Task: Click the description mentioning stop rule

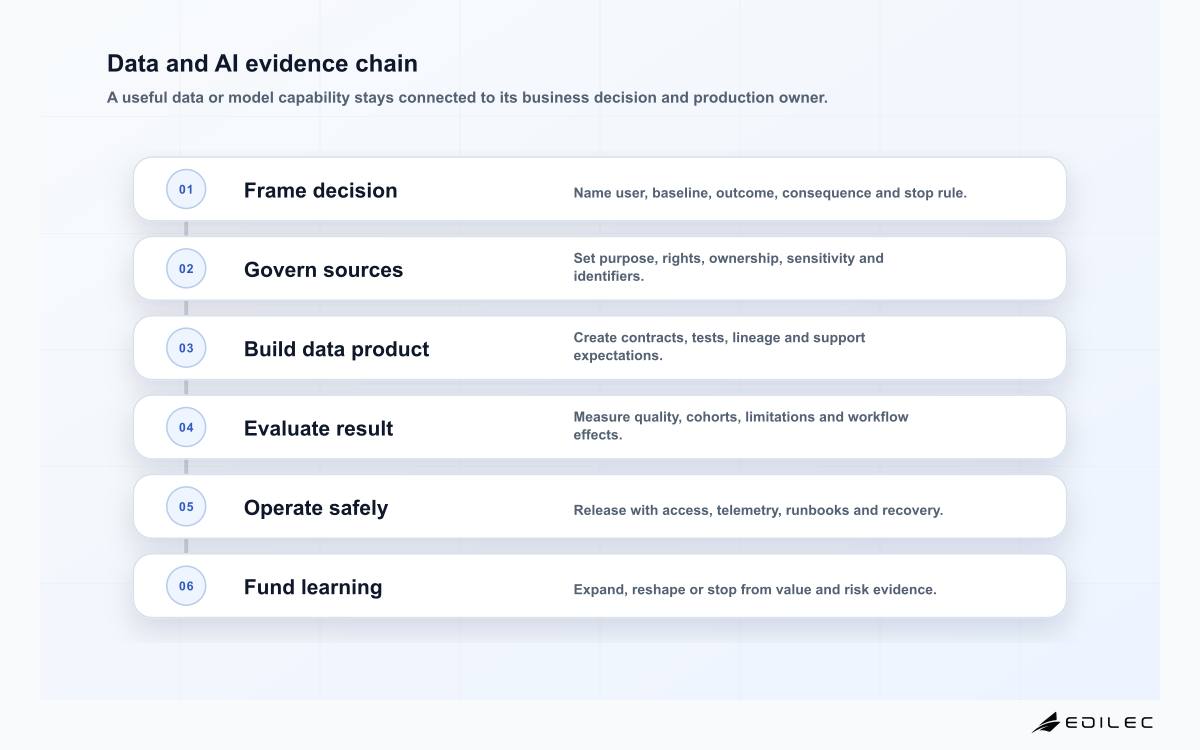Action: click(770, 193)
